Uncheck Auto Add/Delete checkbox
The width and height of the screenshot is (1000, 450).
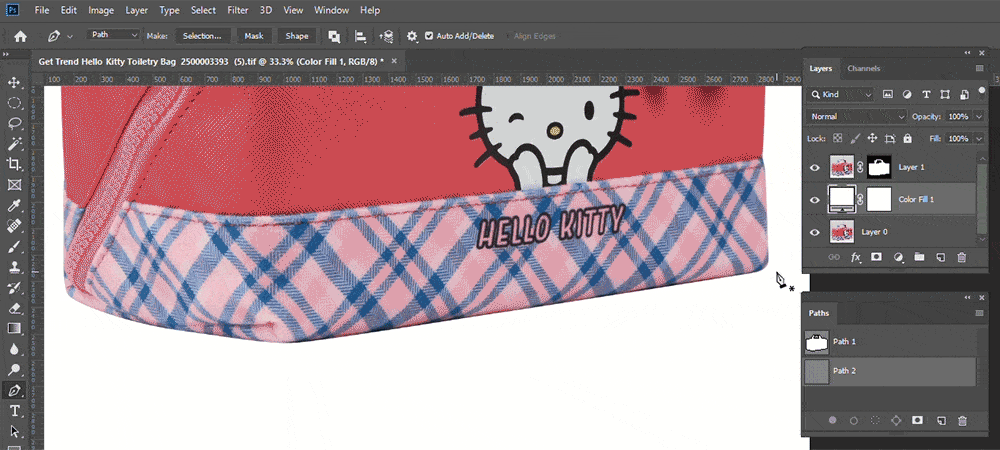(x=429, y=36)
